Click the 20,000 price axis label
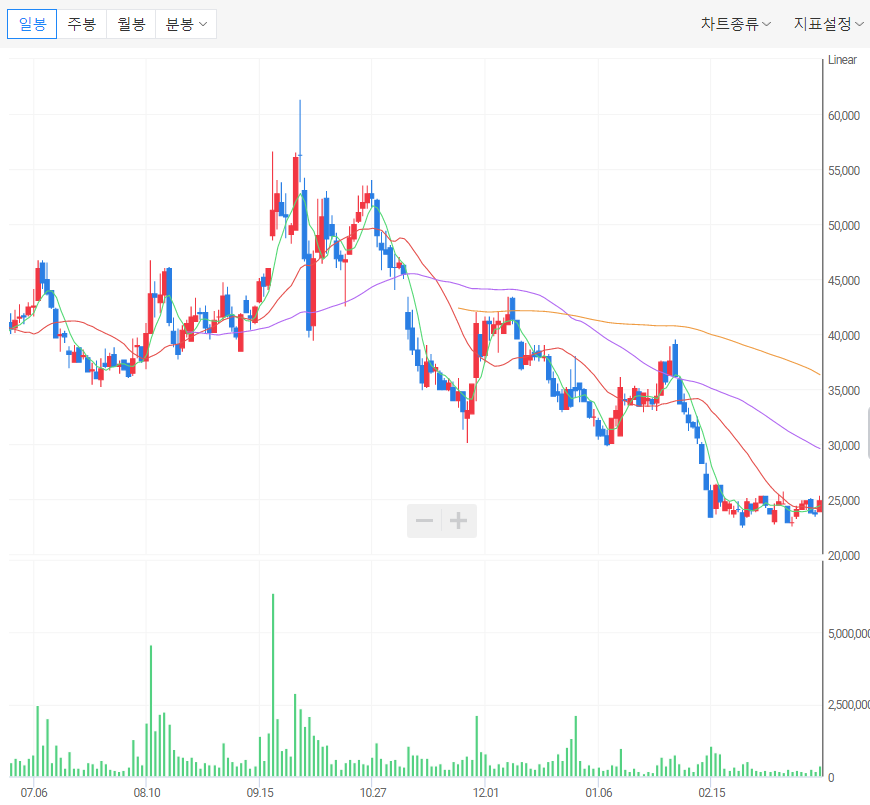 pyautogui.click(x=844, y=555)
